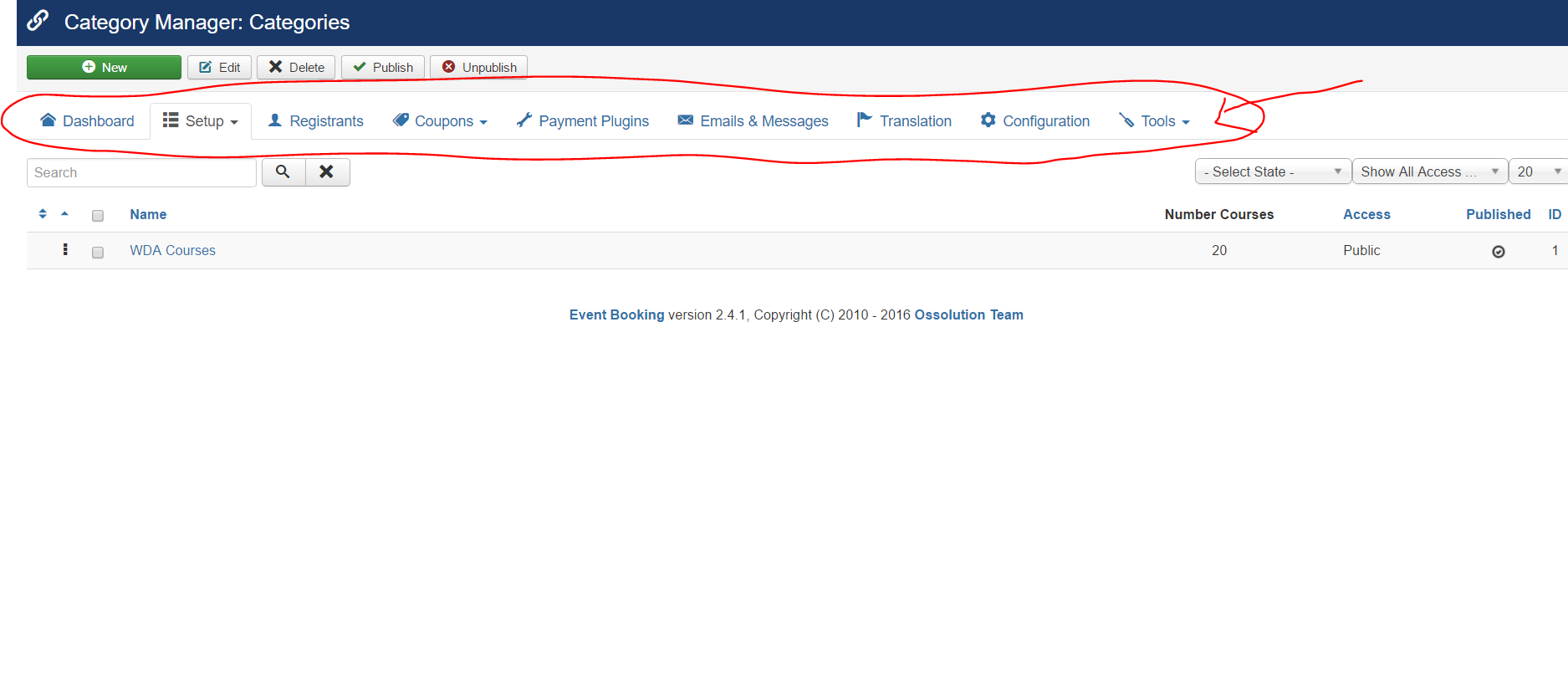Click the published status icon for WDA Courses
Image resolution: width=1568 pixels, height=680 pixels.
pos(1498,252)
